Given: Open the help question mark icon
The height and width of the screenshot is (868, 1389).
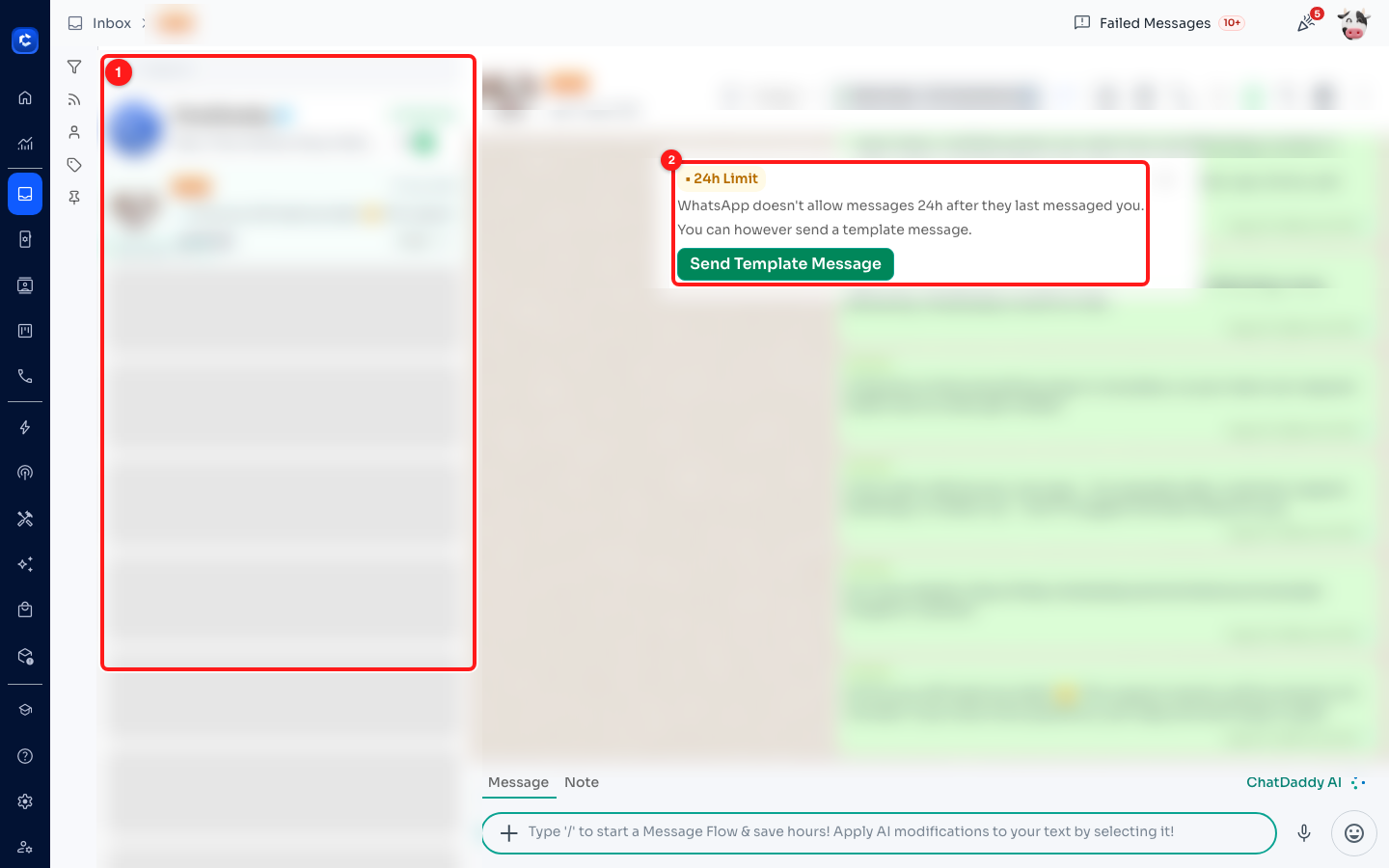Looking at the screenshot, I should (25, 756).
